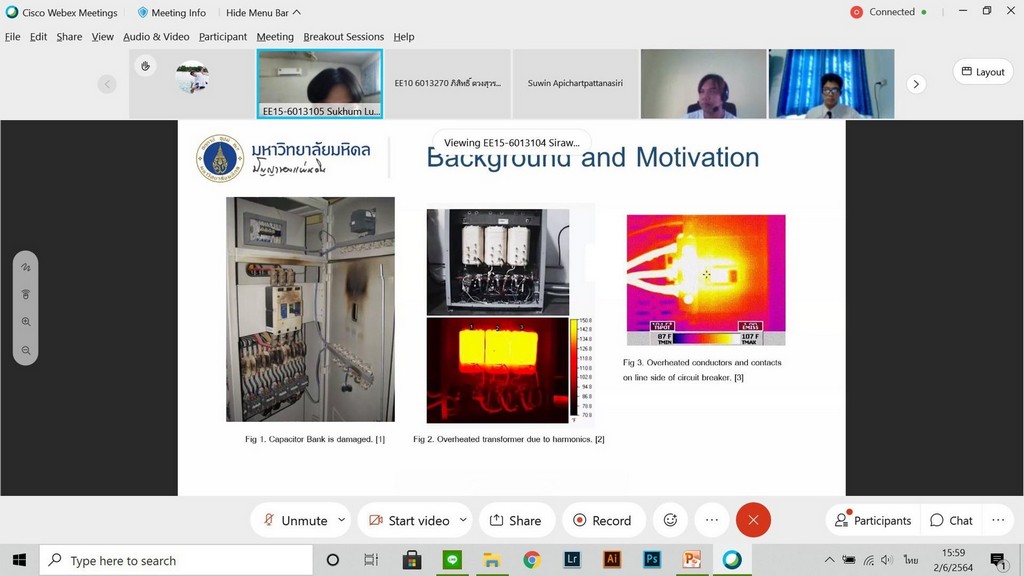Screen dimensions: 1024x576
Task: Open More options in the control bar
Action: point(711,520)
